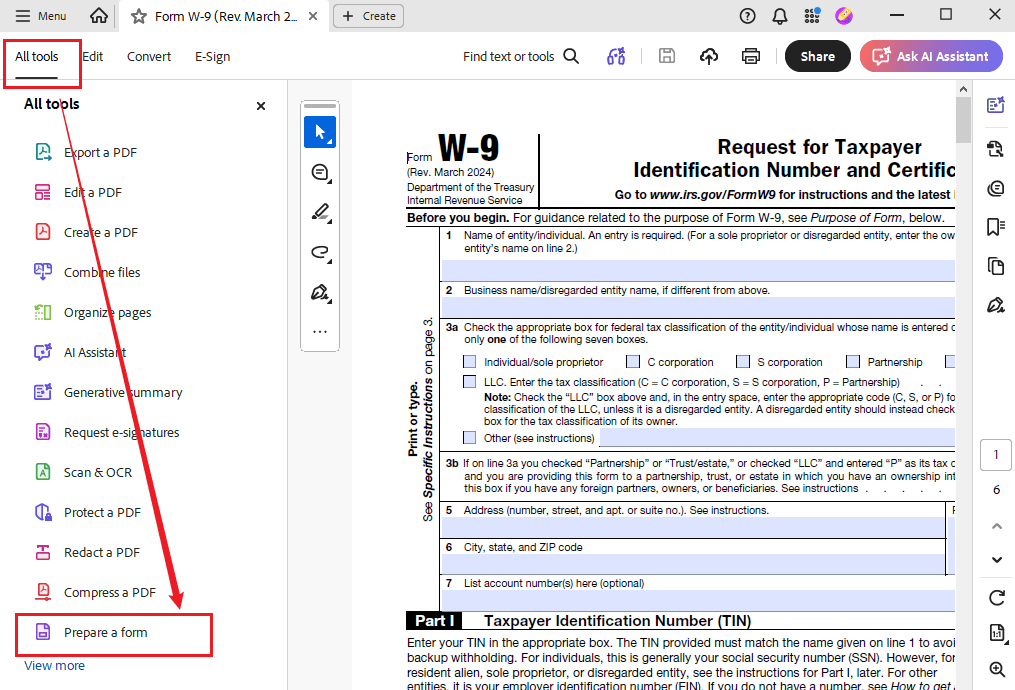Viewport: 1015px width, 690px height.
Task: Open Generative summary tool
Action: point(108,393)
